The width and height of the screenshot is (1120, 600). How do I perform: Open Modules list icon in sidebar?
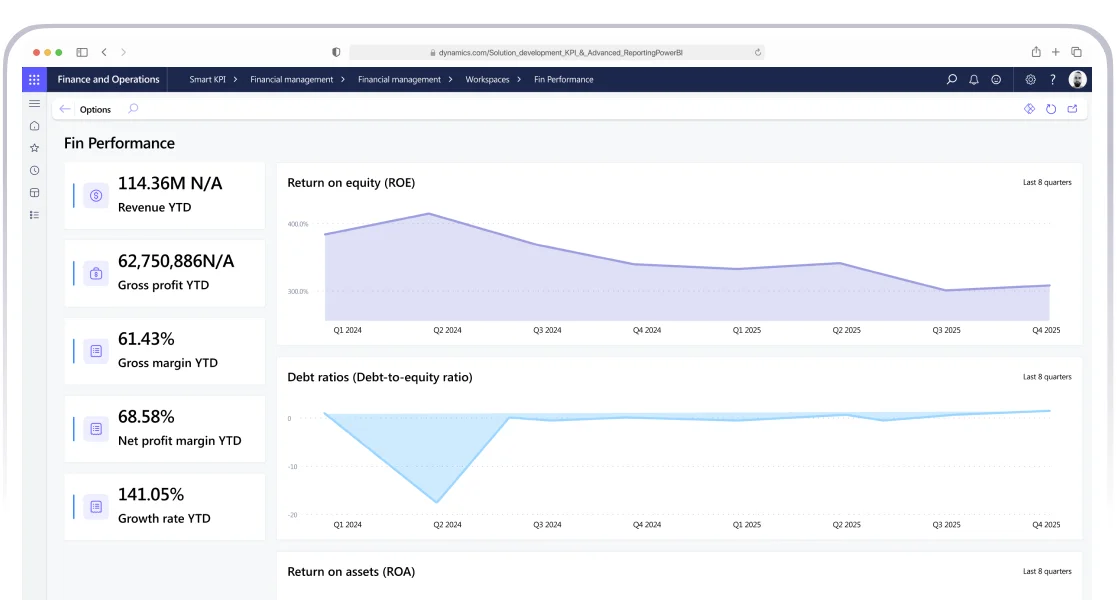34,214
